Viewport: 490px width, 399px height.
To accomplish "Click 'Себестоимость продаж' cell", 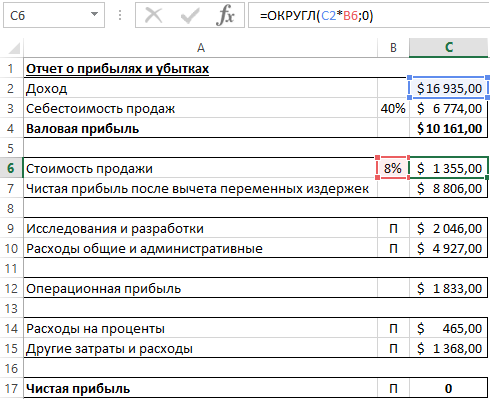I will coord(200,108).
